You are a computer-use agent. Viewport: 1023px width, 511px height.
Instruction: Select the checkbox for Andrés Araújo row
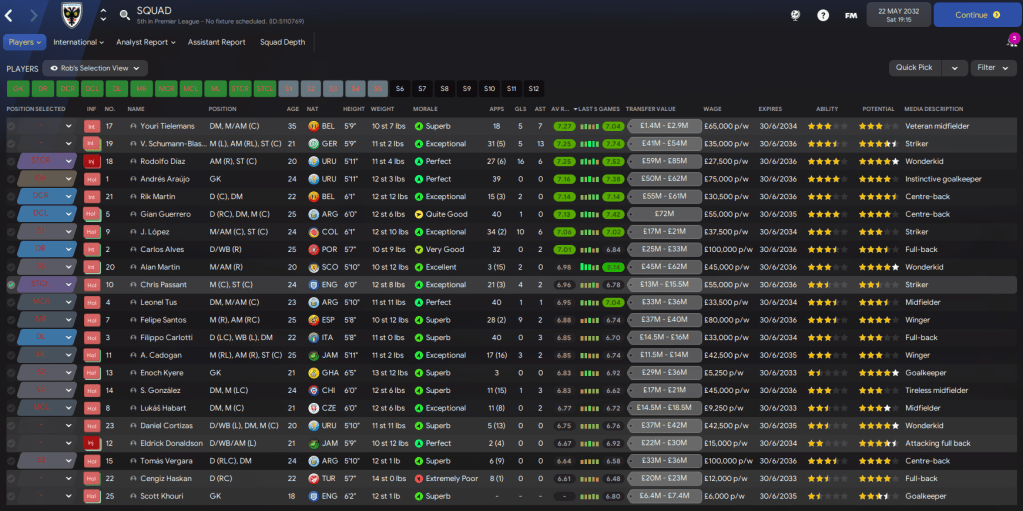point(11,179)
